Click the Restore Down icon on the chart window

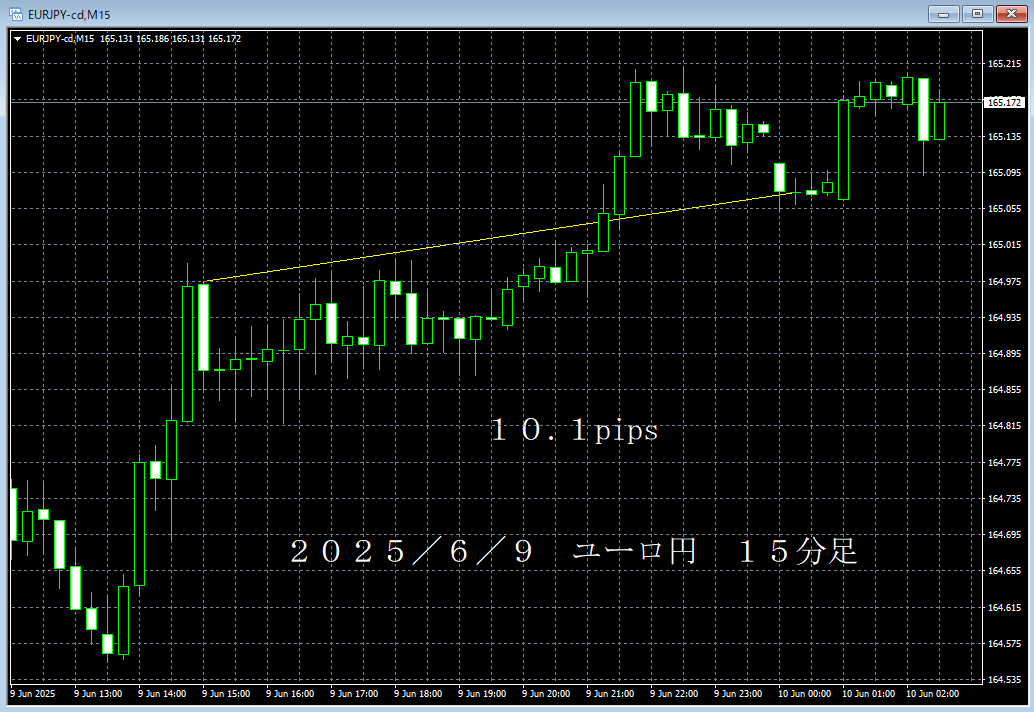(978, 14)
